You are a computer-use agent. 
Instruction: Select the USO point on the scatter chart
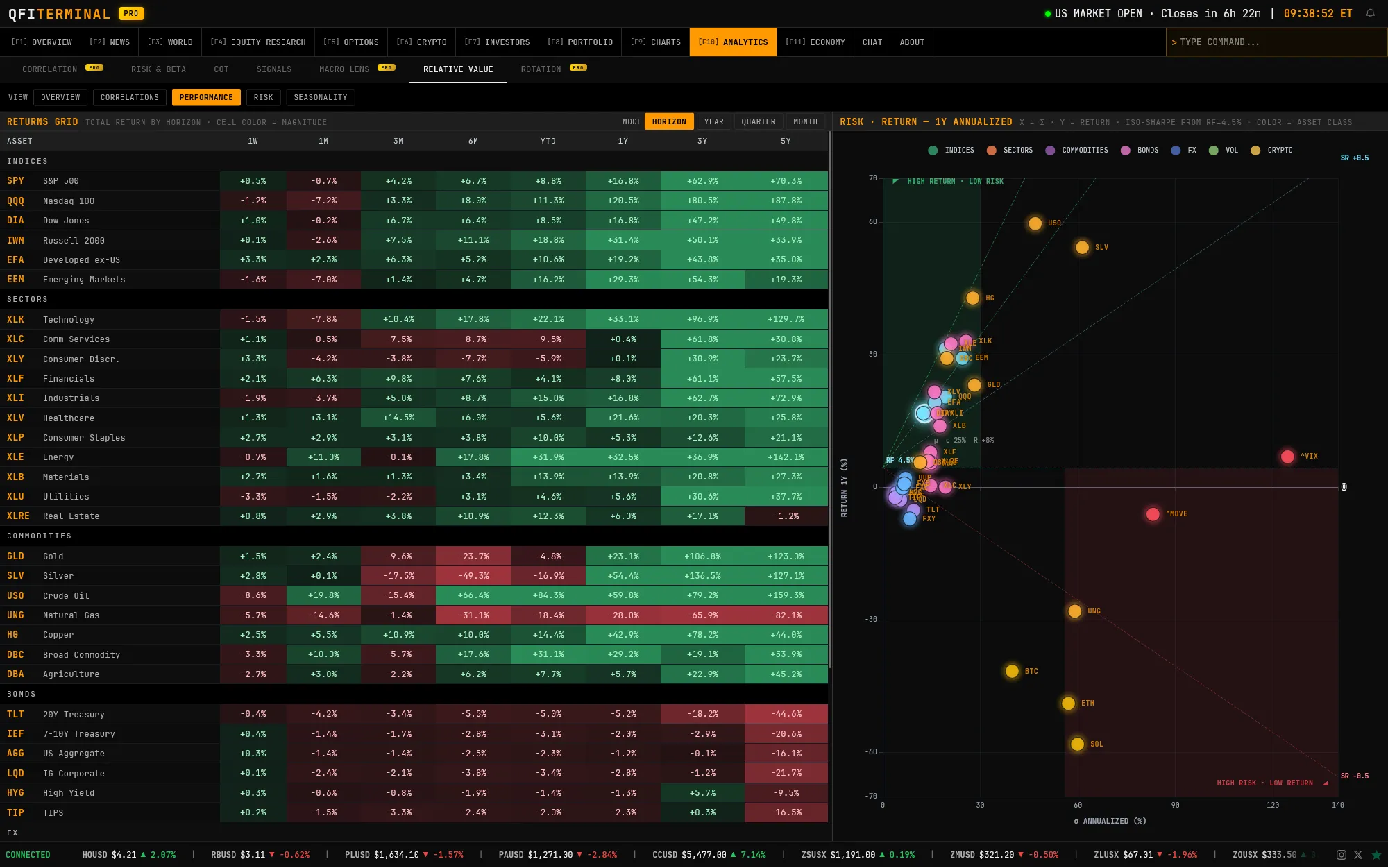click(x=1035, y=223)
